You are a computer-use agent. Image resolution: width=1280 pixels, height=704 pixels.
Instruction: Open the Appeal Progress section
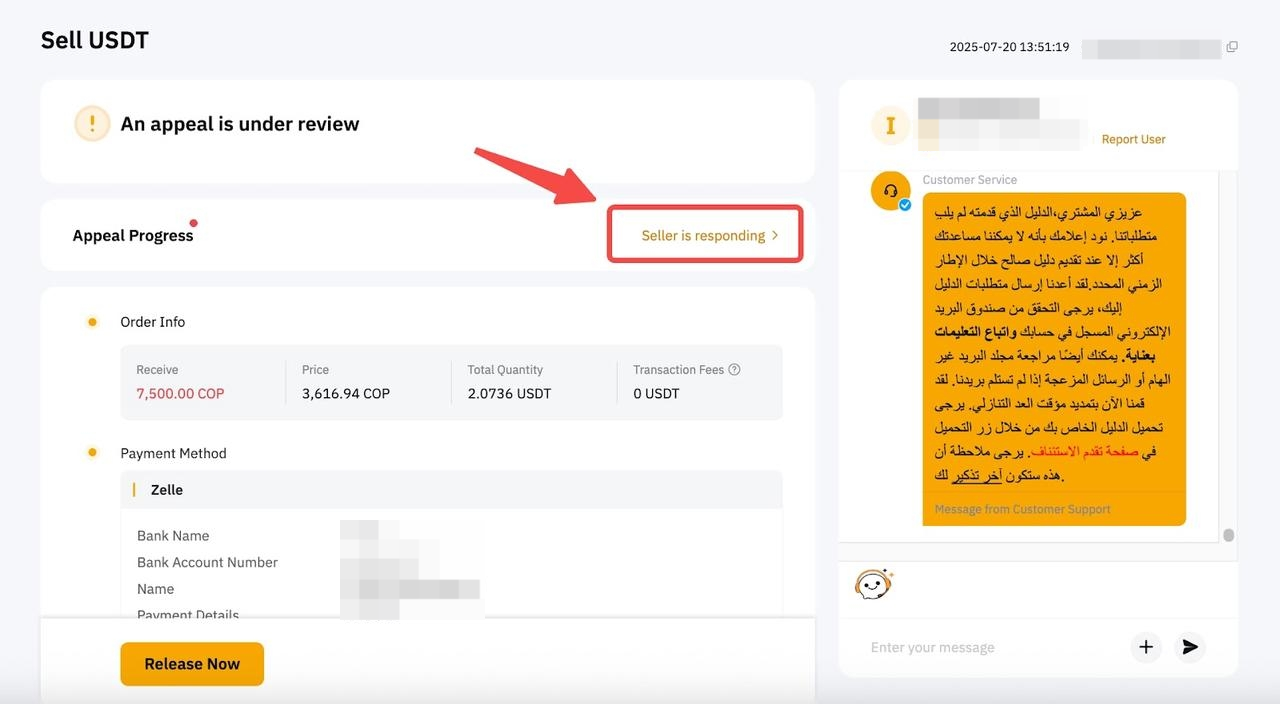coord(133,236)
